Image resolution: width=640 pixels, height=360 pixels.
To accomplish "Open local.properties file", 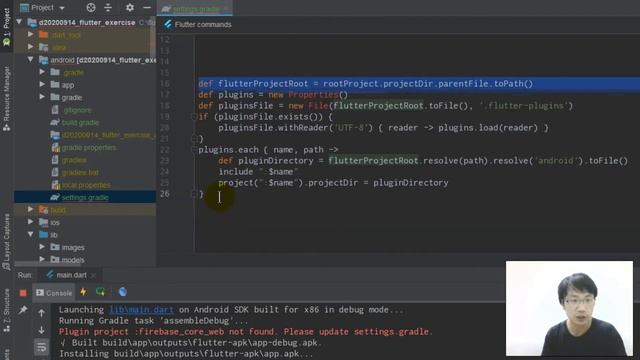I will point(86,185).
